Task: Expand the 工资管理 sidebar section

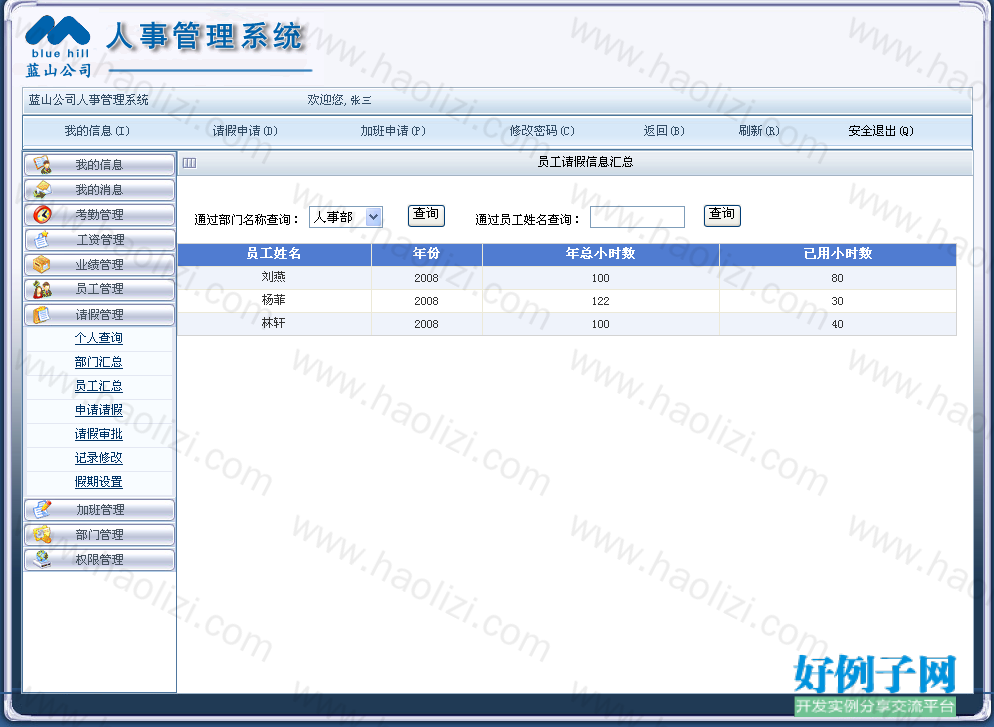Action: click(100, 240)
